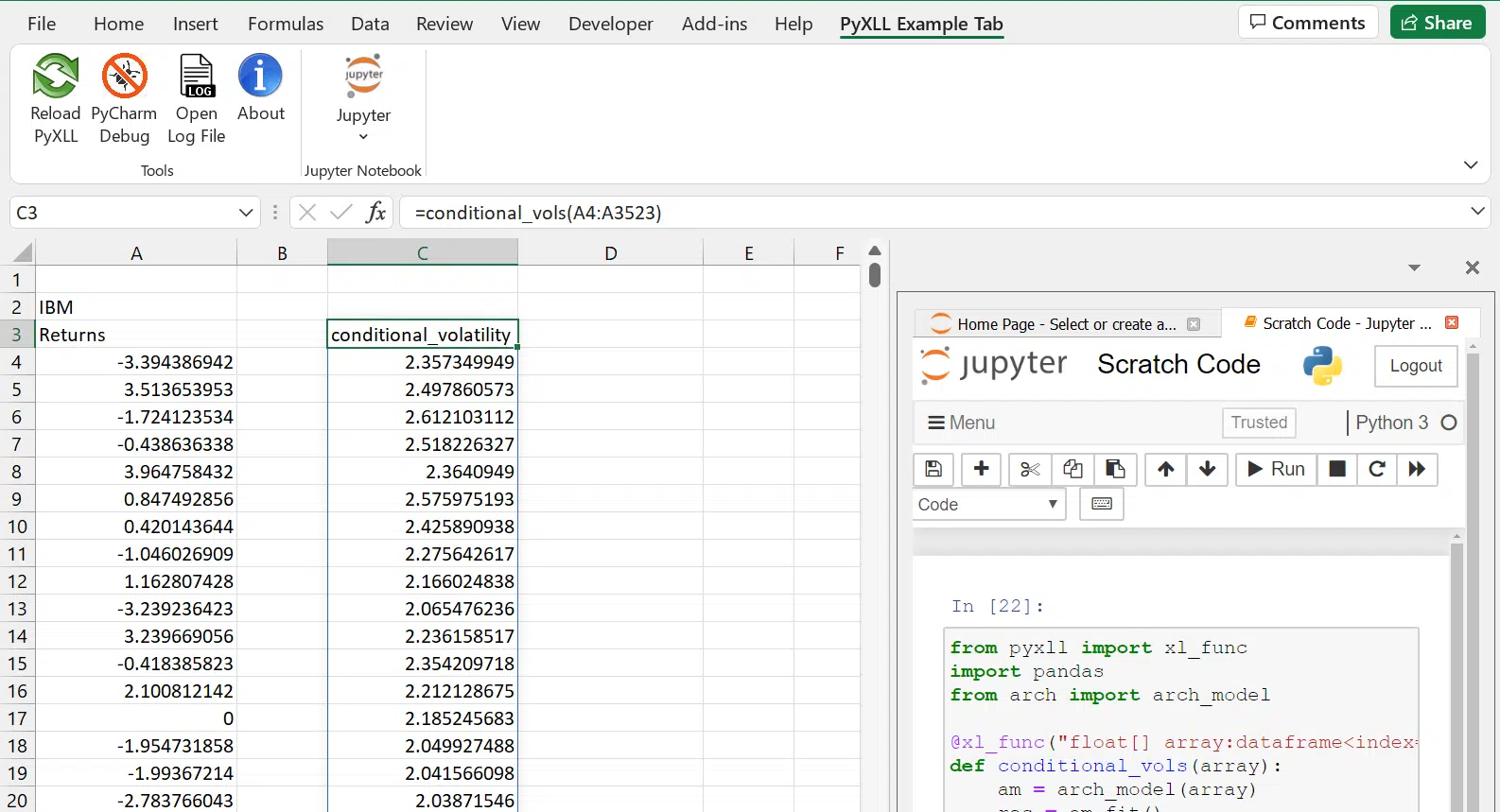Collapse the ribbon with chevron
Screen dimensions: 1500x812
(x=1471, y=164)
